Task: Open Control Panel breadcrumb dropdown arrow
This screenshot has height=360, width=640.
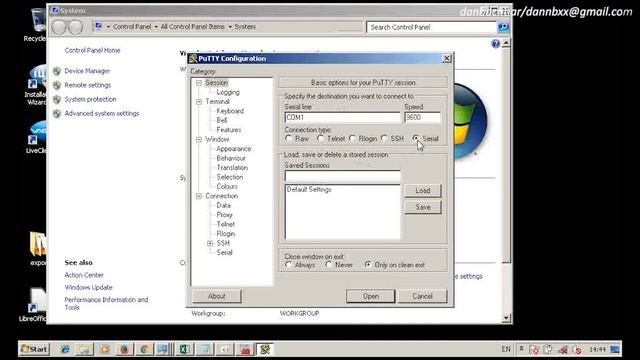Action: point(156,27)
